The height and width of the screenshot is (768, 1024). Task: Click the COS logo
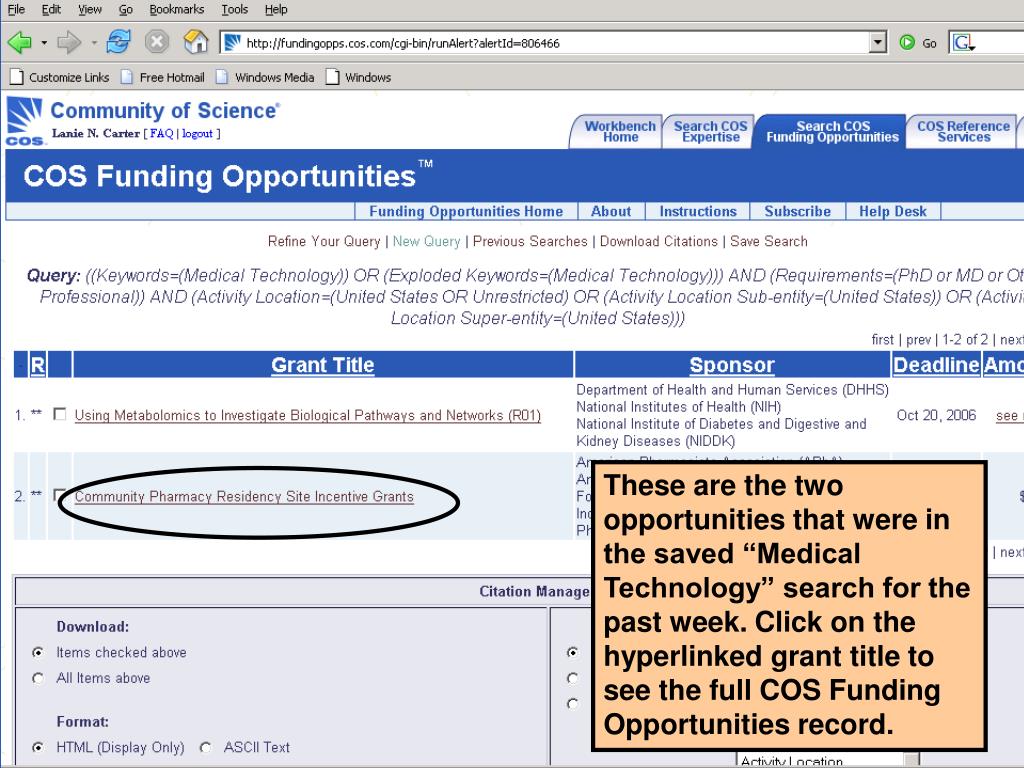pos(25,121)
